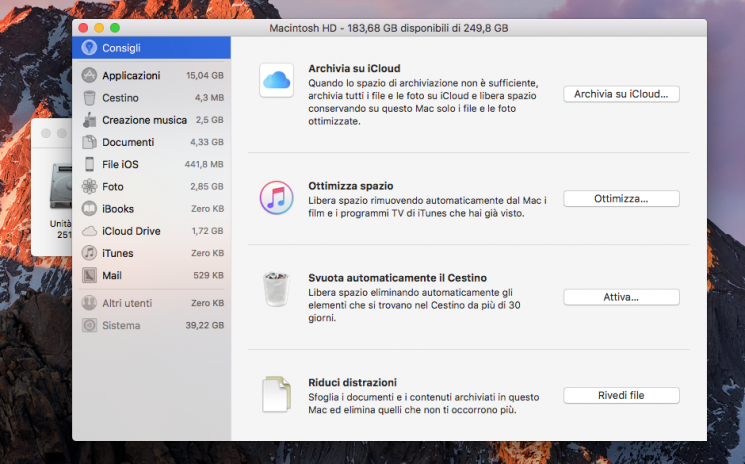Click the Ottimizza button

pyautogui.click(x=621, y=198)
